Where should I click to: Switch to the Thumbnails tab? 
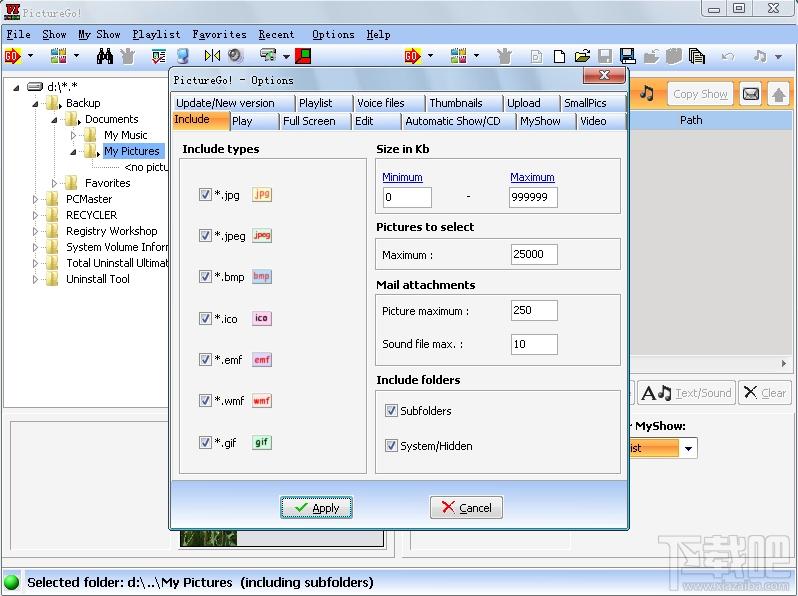[x=456, y=103]
